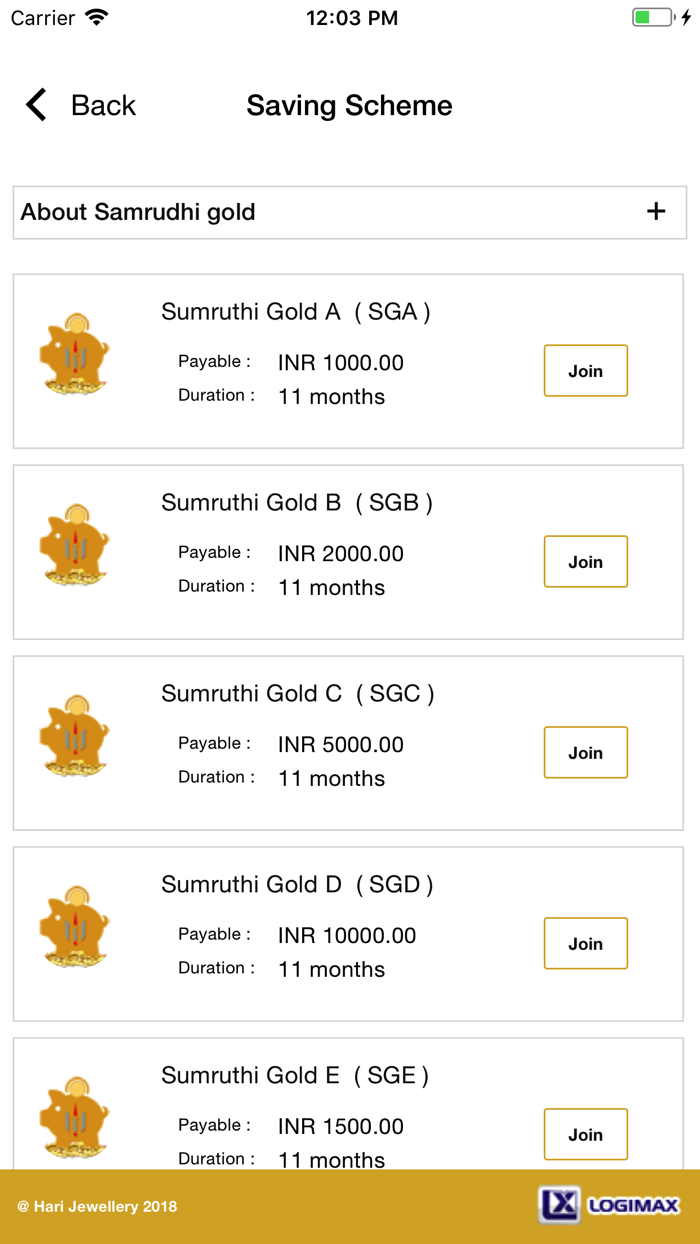Join the Sumruthi Gold C scheme

tap(585, 753)
